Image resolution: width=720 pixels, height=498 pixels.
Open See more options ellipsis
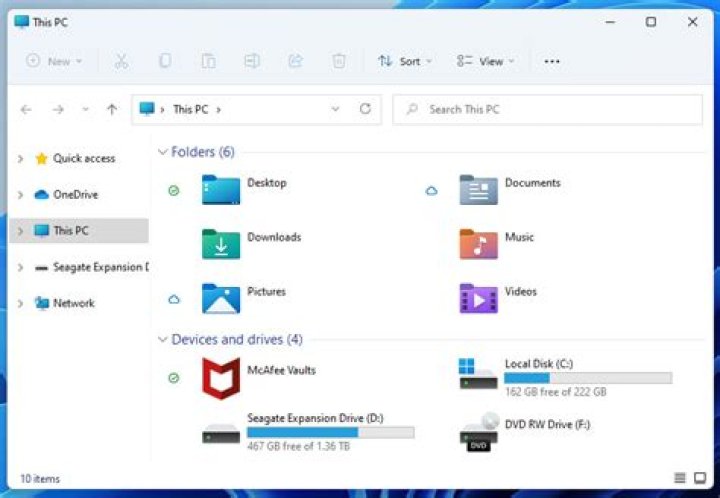[552, 61]
